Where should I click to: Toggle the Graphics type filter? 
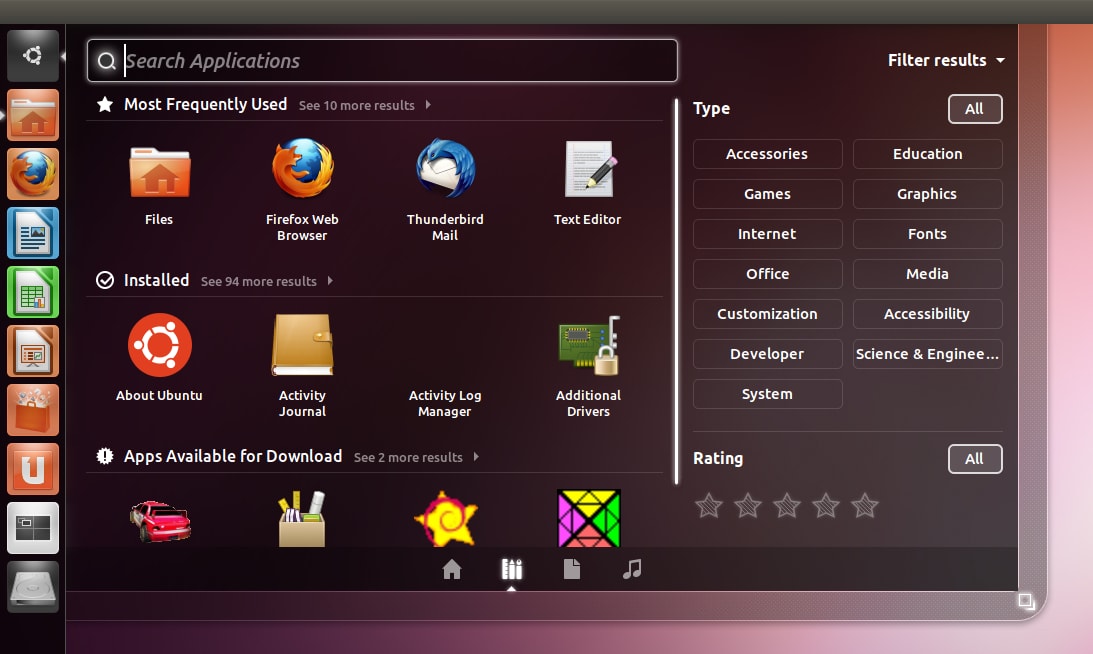928,194
